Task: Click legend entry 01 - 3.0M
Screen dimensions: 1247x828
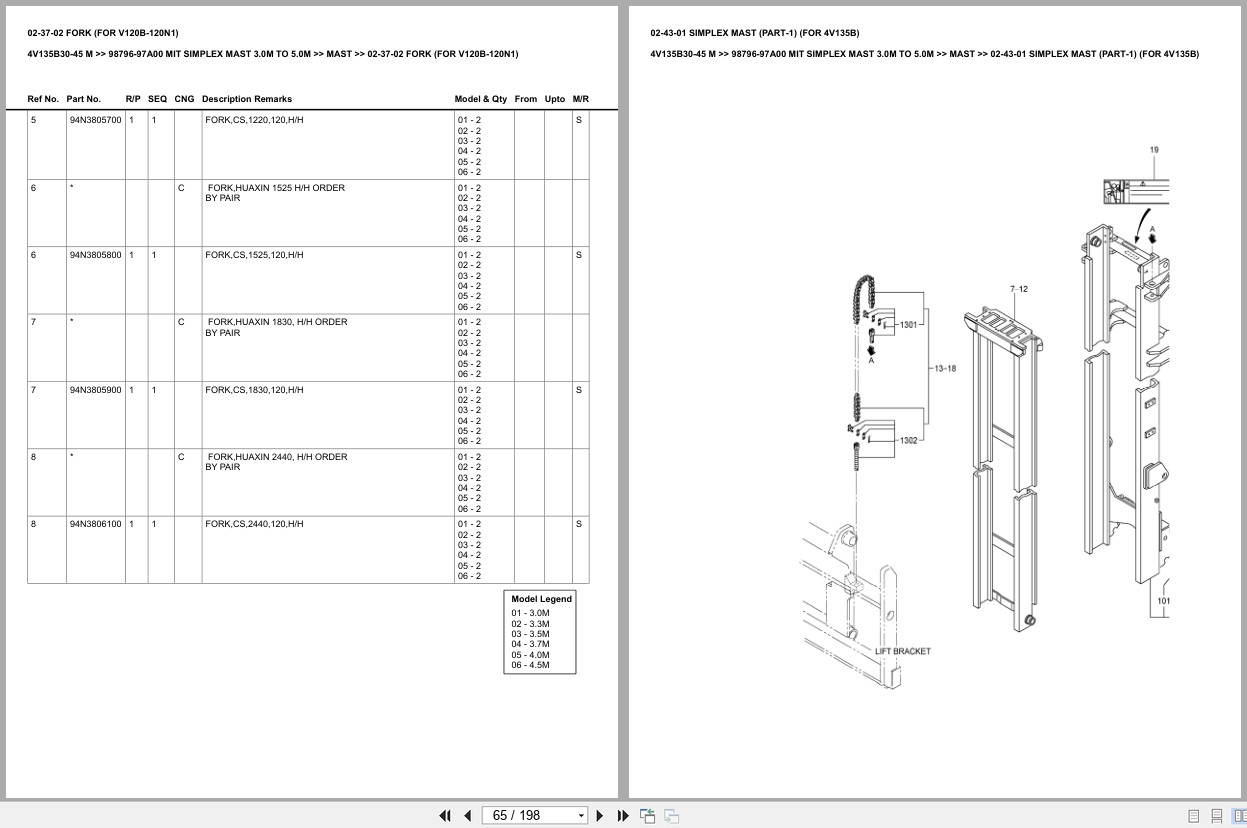Action: point(530,613)
